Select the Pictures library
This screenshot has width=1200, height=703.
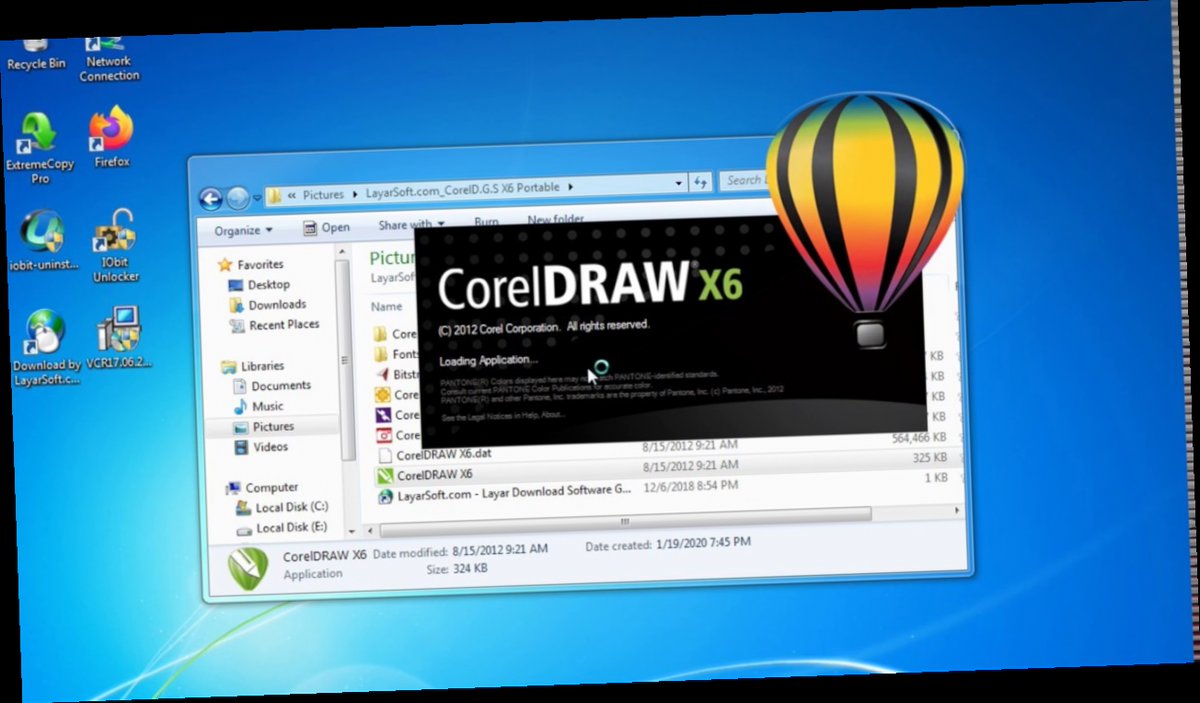coord(263,426)
